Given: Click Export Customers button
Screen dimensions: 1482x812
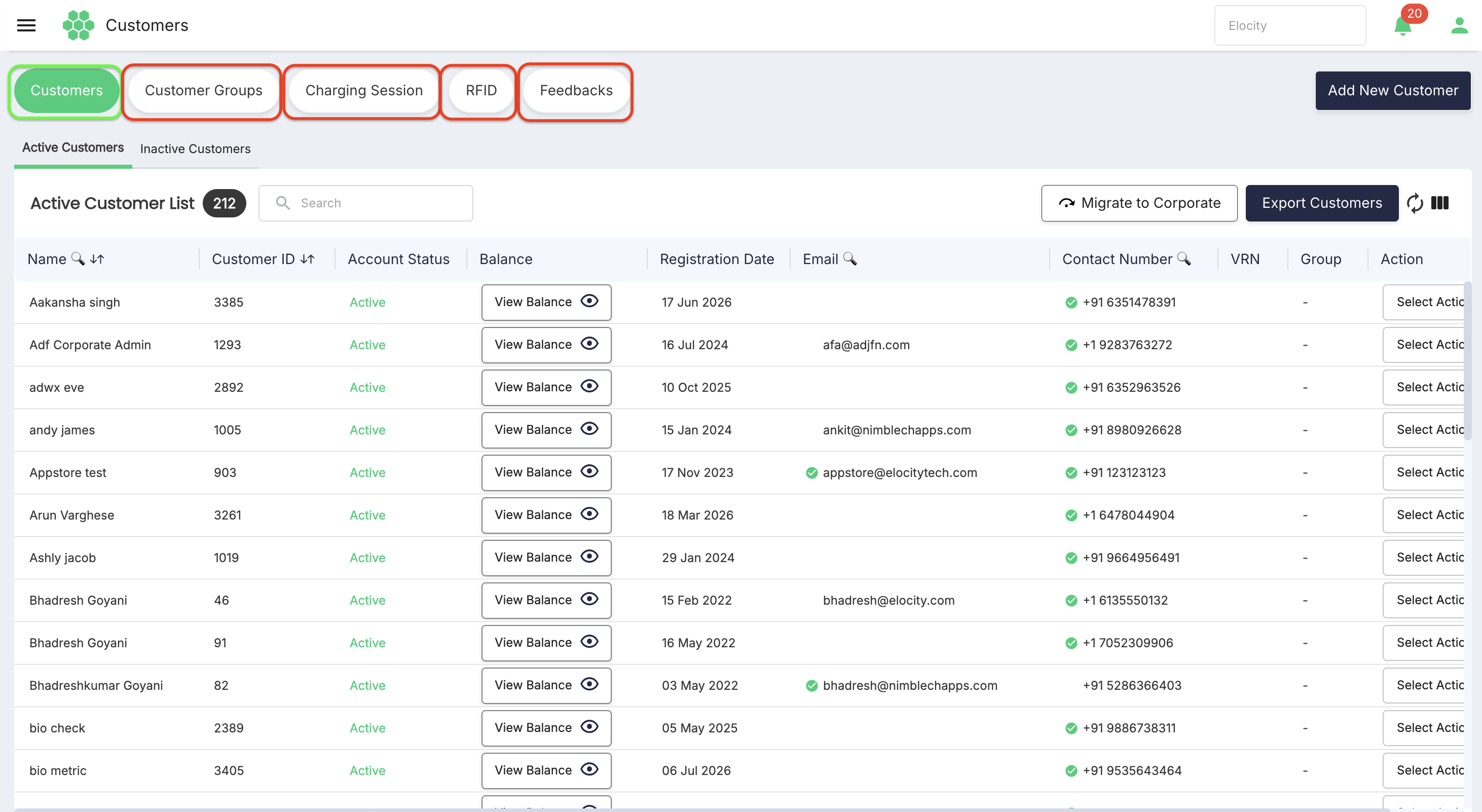Looking at the screenshot, I should pos(1322,203).
